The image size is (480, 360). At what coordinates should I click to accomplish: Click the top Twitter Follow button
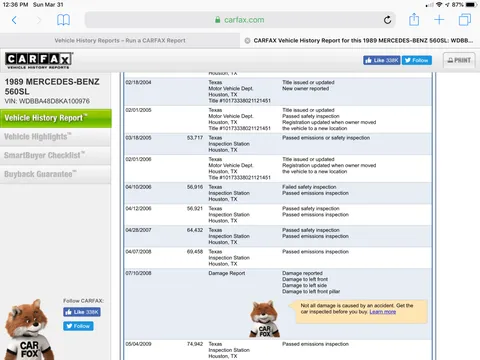(417, 60)
